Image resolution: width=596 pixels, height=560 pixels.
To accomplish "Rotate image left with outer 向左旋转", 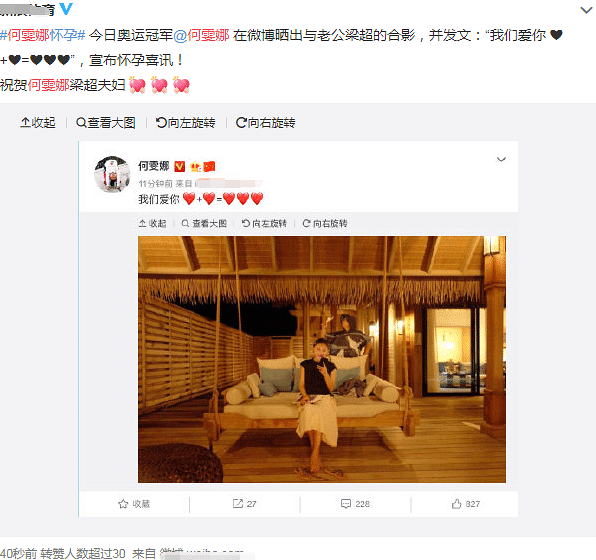I will click(x=185, y=123).
